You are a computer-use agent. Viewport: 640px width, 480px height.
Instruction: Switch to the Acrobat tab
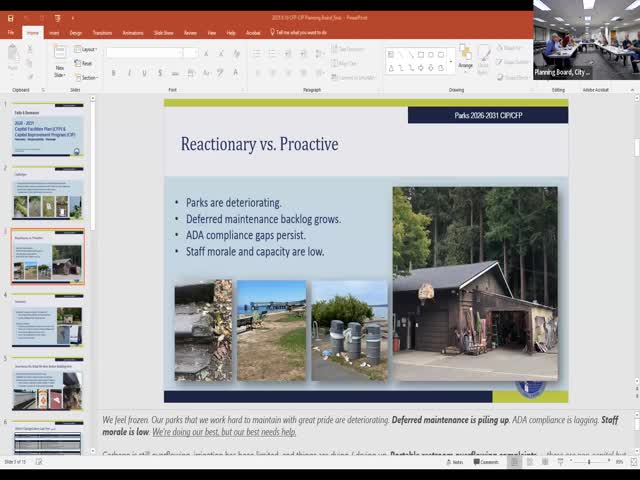pos(253,33)
